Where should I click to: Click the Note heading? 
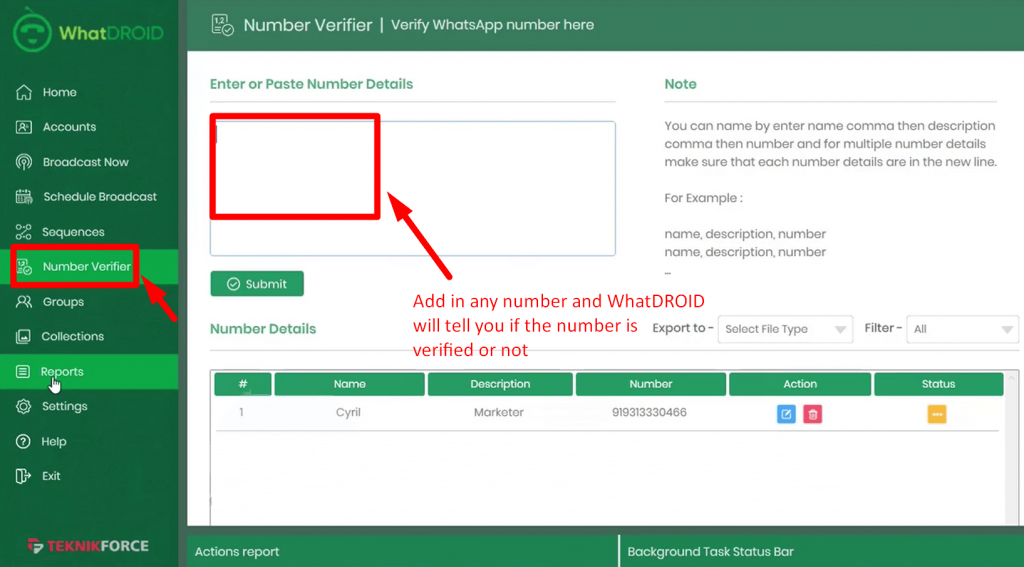point(680,84)
